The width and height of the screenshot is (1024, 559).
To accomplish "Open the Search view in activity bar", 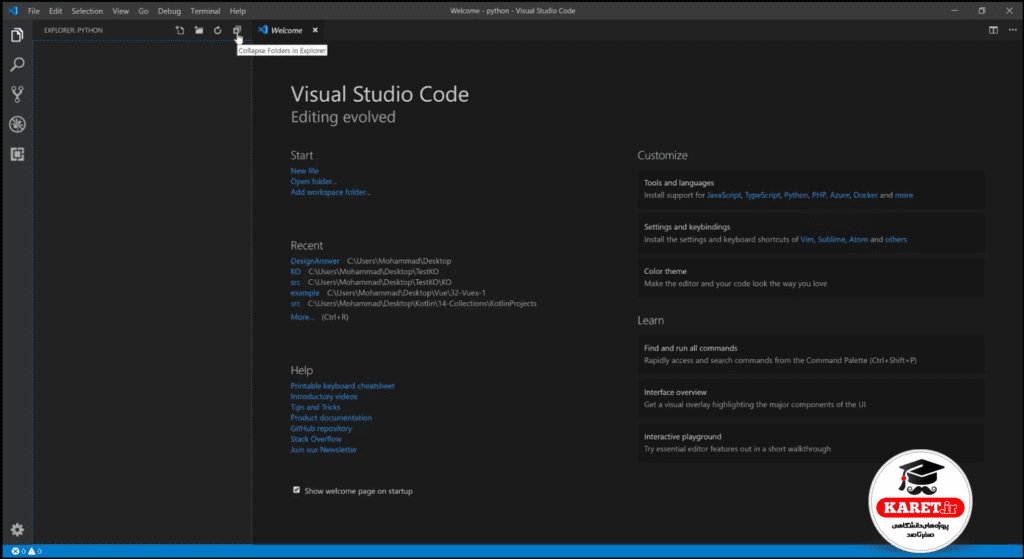I will tap(17, 64).
